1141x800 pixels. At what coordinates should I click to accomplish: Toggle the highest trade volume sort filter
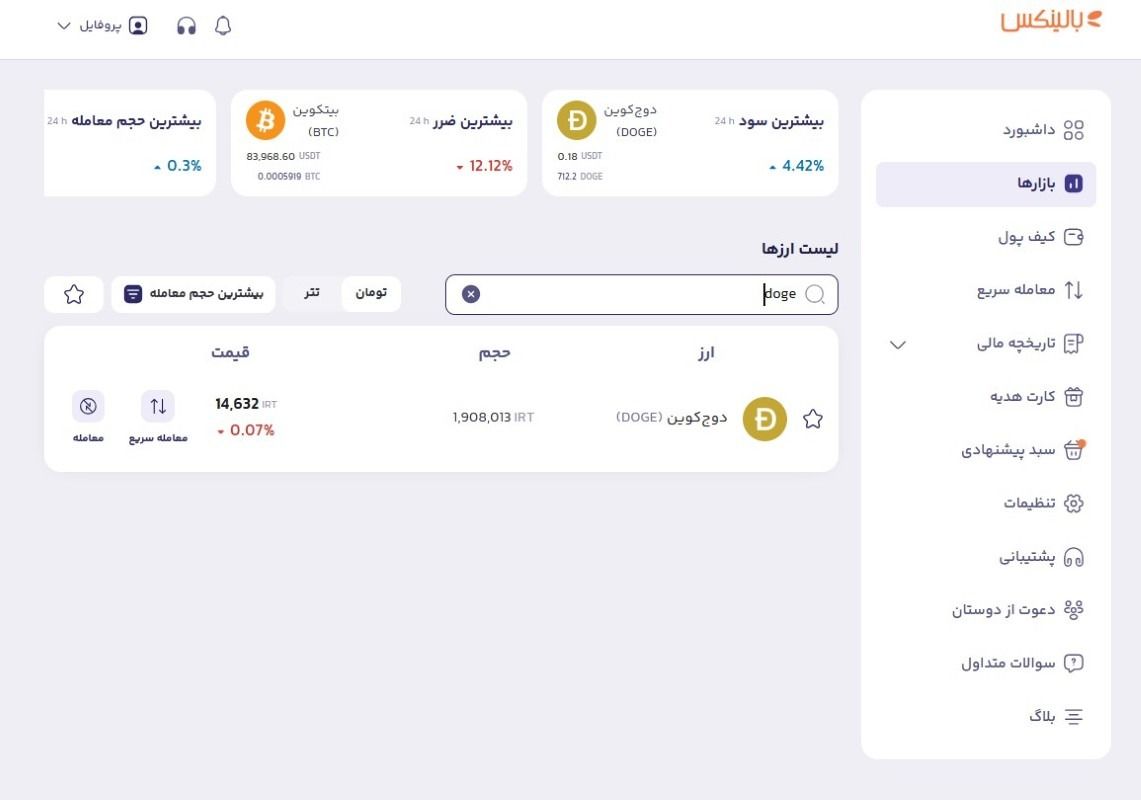pyautogui.click(x=194, y=294)
